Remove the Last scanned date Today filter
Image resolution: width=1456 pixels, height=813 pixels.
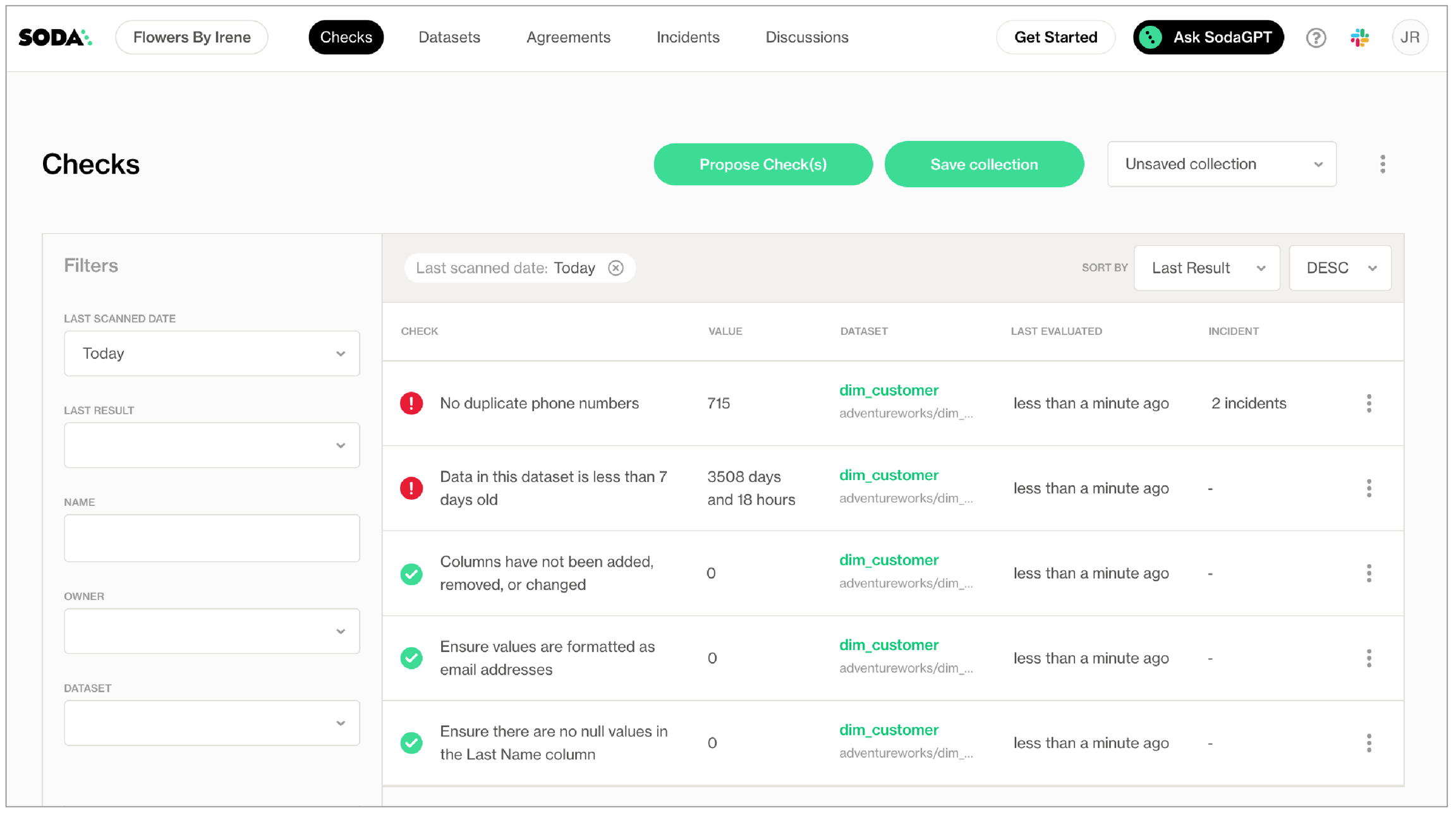tap(616, 268)
